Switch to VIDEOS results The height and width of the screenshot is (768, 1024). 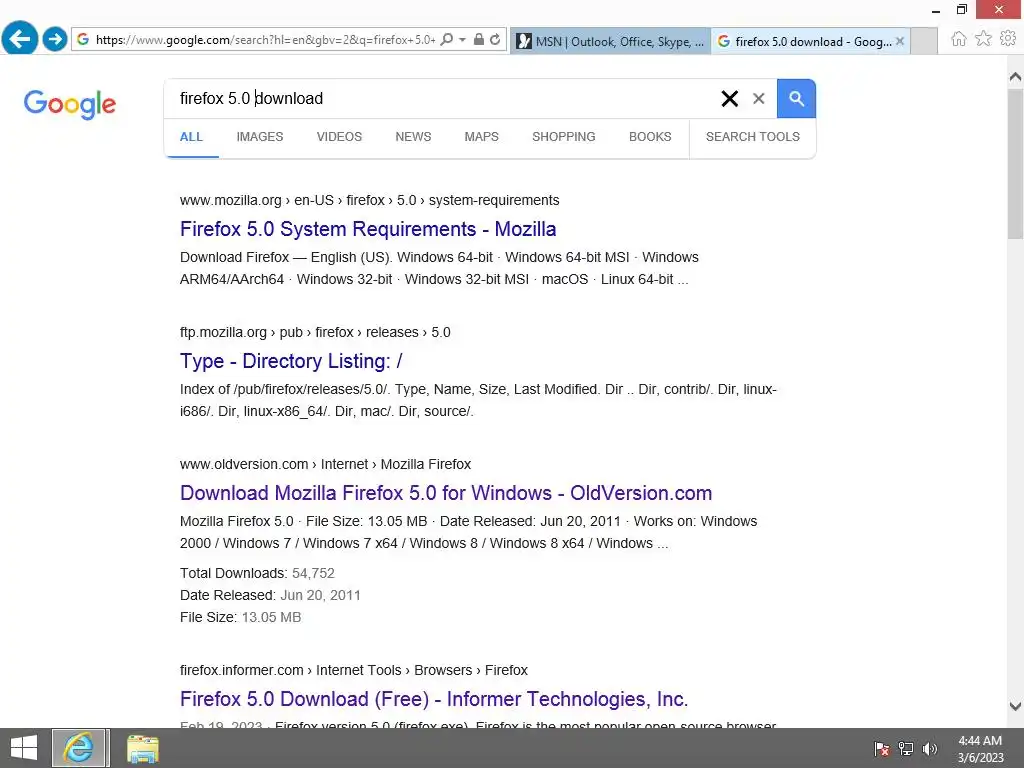tap(339, 136)
